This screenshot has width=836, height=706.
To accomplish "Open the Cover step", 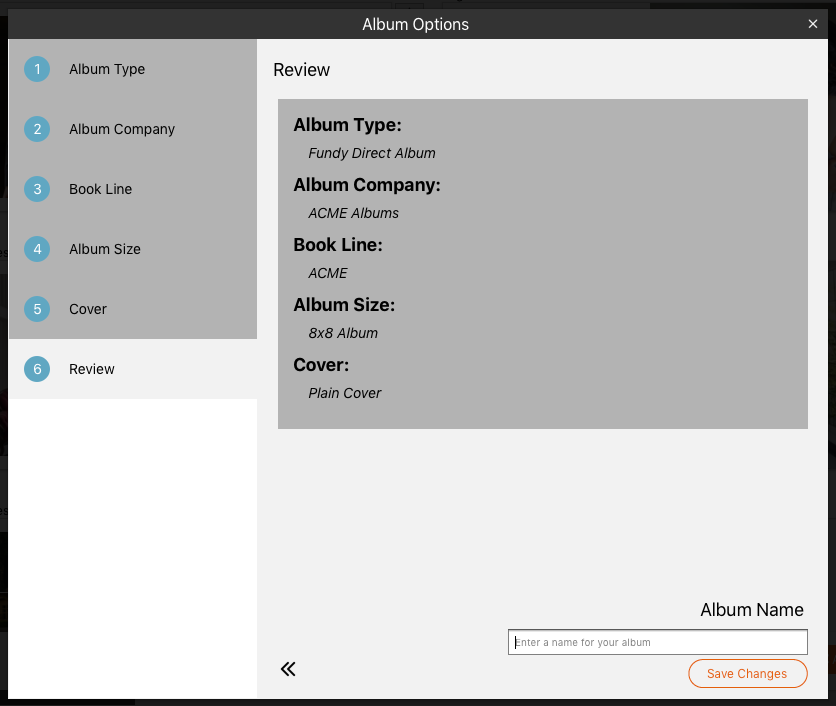I will click(133, 309).
